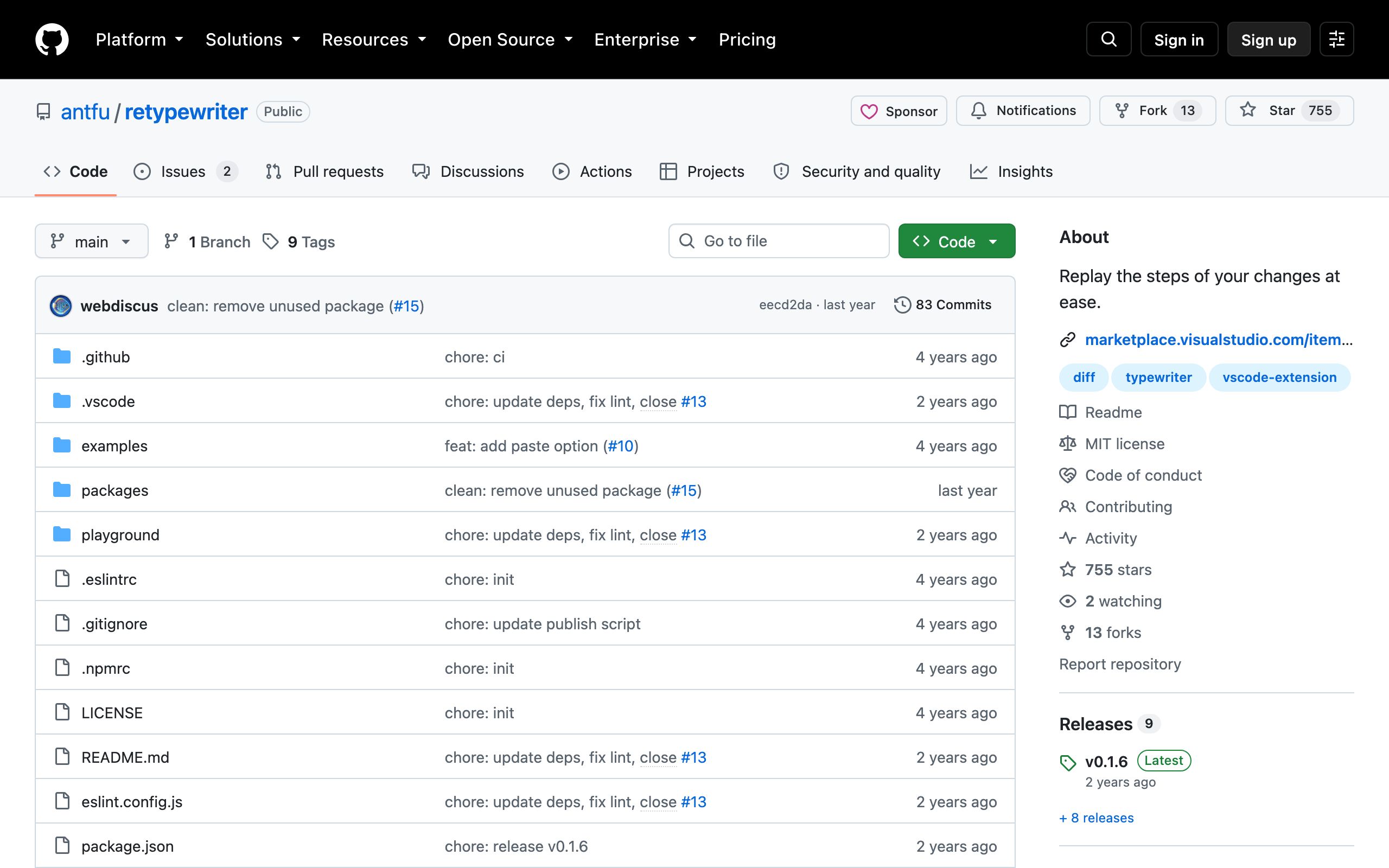Star the retypewriter repository
Image resolution: width=1389 pixels, height=868 pixels.
pos(1289,111)
